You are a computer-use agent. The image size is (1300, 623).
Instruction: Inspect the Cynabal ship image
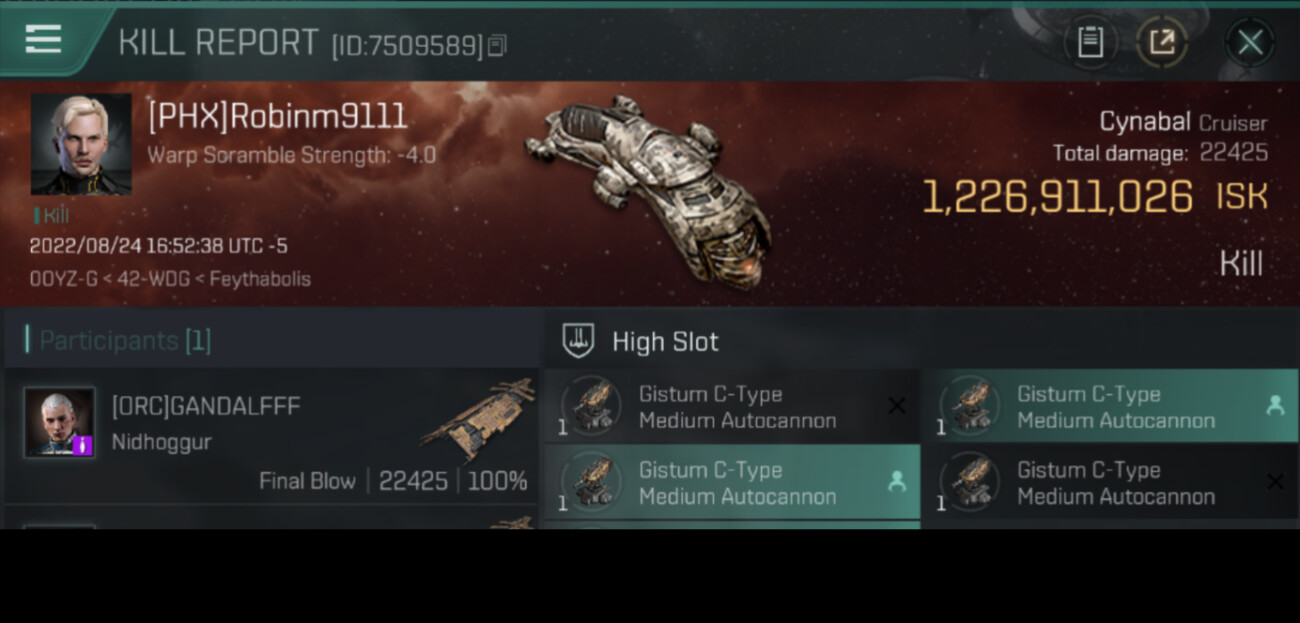click(649, 190)
